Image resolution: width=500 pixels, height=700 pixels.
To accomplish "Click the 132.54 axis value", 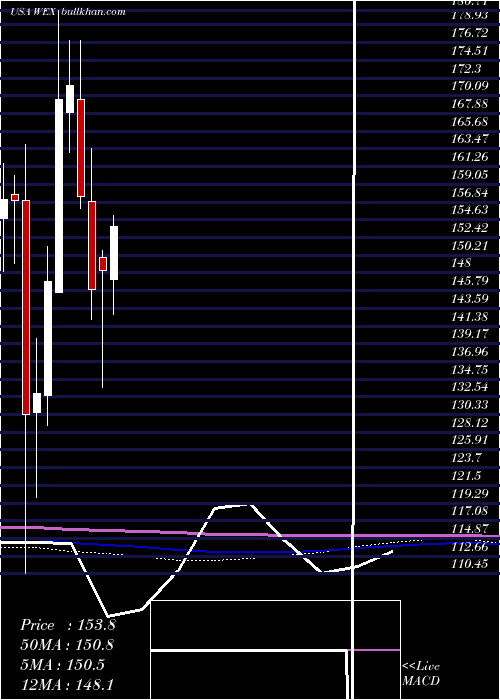I will [x=469, y=387].
